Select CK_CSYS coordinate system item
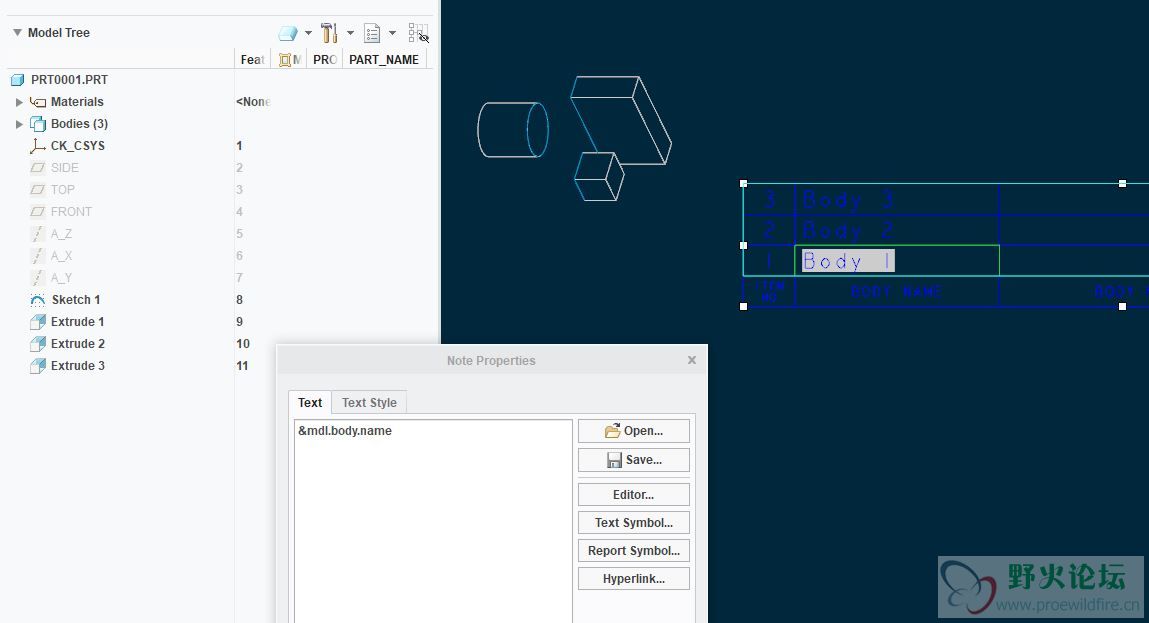 point(78,146)
